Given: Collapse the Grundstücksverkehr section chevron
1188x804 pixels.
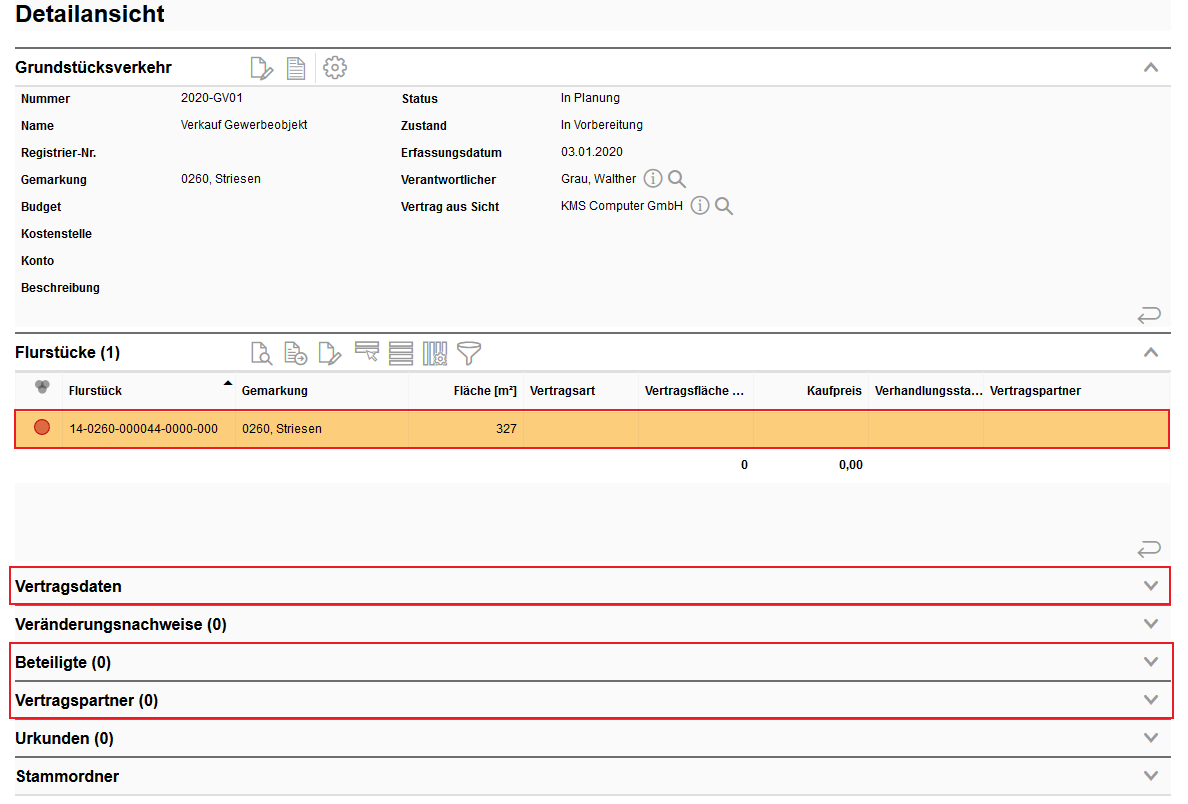Looking at the screenshot, I should (x=1151, y=68).
